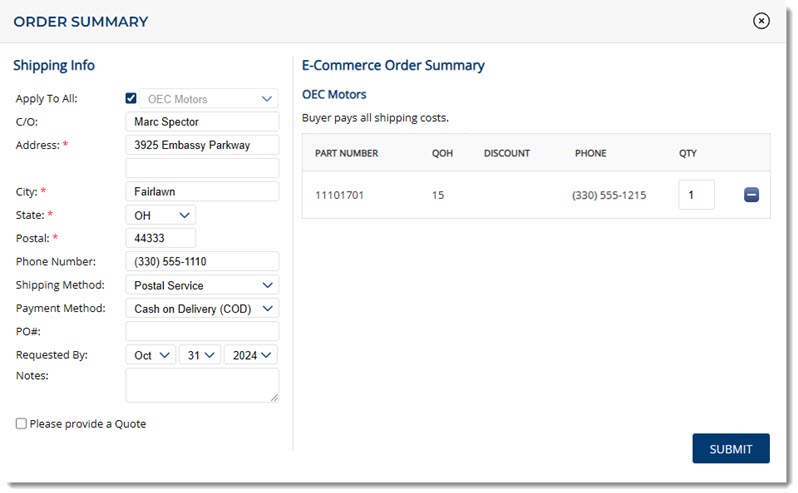Open the OEC Motors dealer dropdown
Image resolution: width=798 pixels, height=493 pixels.
point(209,99)
